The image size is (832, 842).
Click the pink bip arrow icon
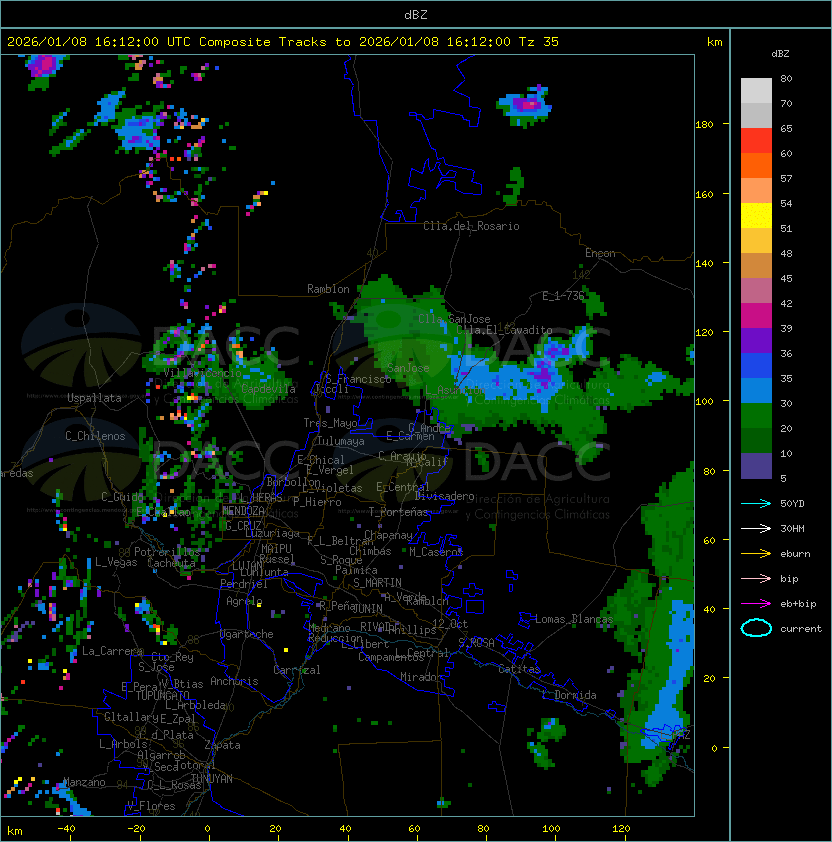coord(756,578)
